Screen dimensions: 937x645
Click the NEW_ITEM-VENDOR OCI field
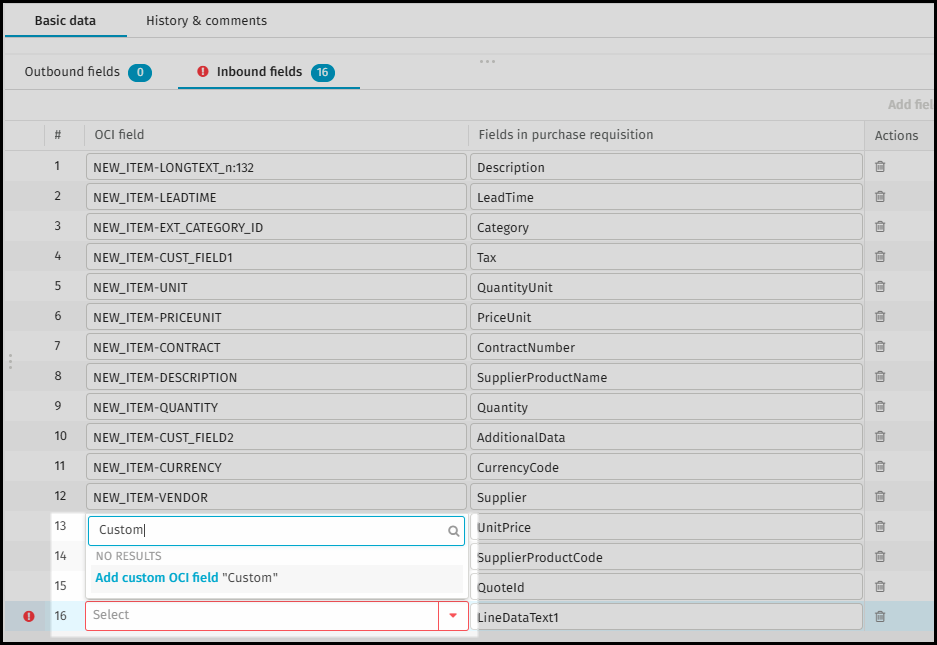click(x=276, y=497)
